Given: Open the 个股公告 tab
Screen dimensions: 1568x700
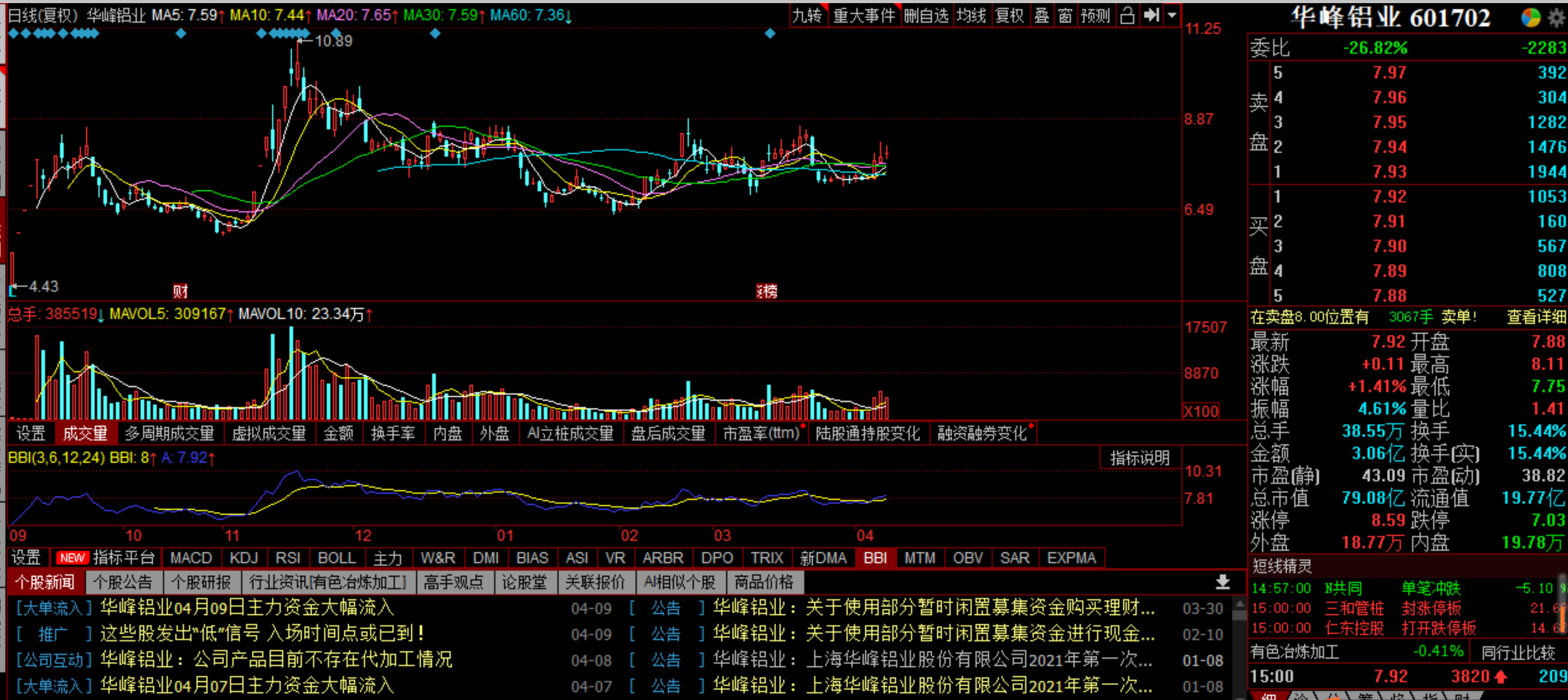Looking at the screenshot, I should (123, 583).
